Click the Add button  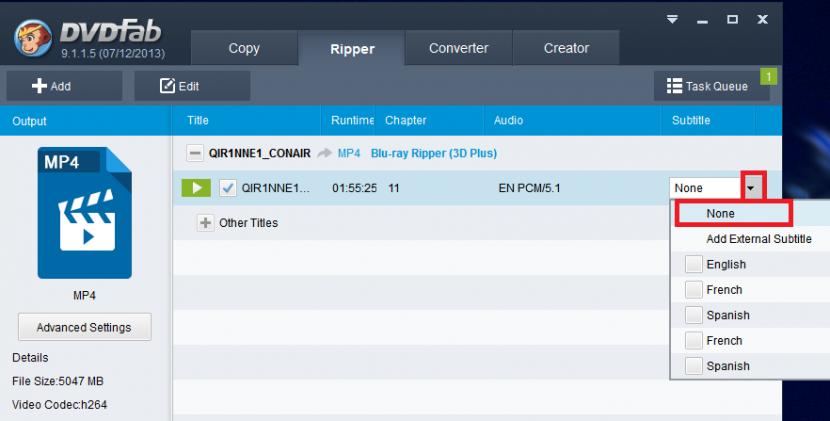(64, 86)
